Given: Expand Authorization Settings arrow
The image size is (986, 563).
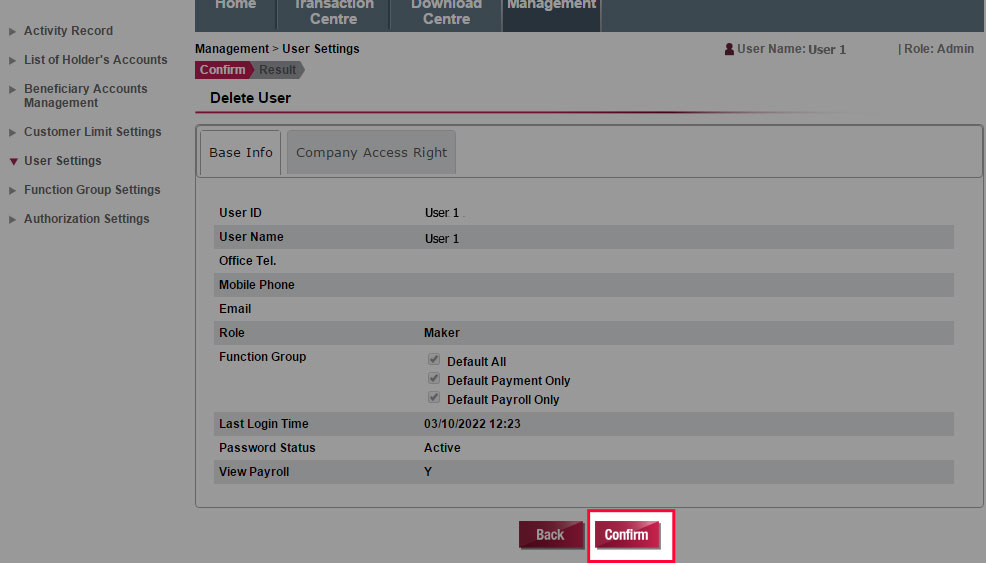Looking at the screenshot, I should [13, 219].
